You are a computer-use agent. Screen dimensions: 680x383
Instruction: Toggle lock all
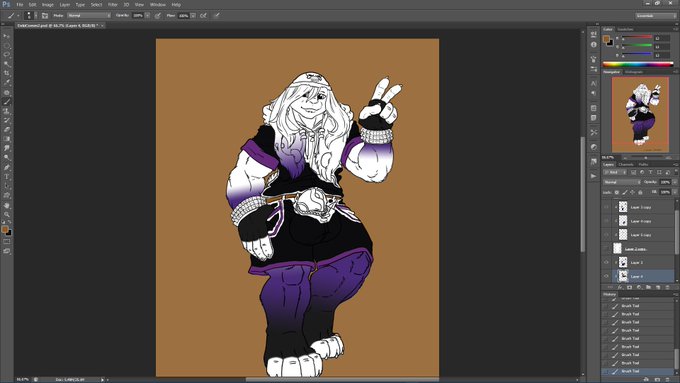[x=640, y=192]
